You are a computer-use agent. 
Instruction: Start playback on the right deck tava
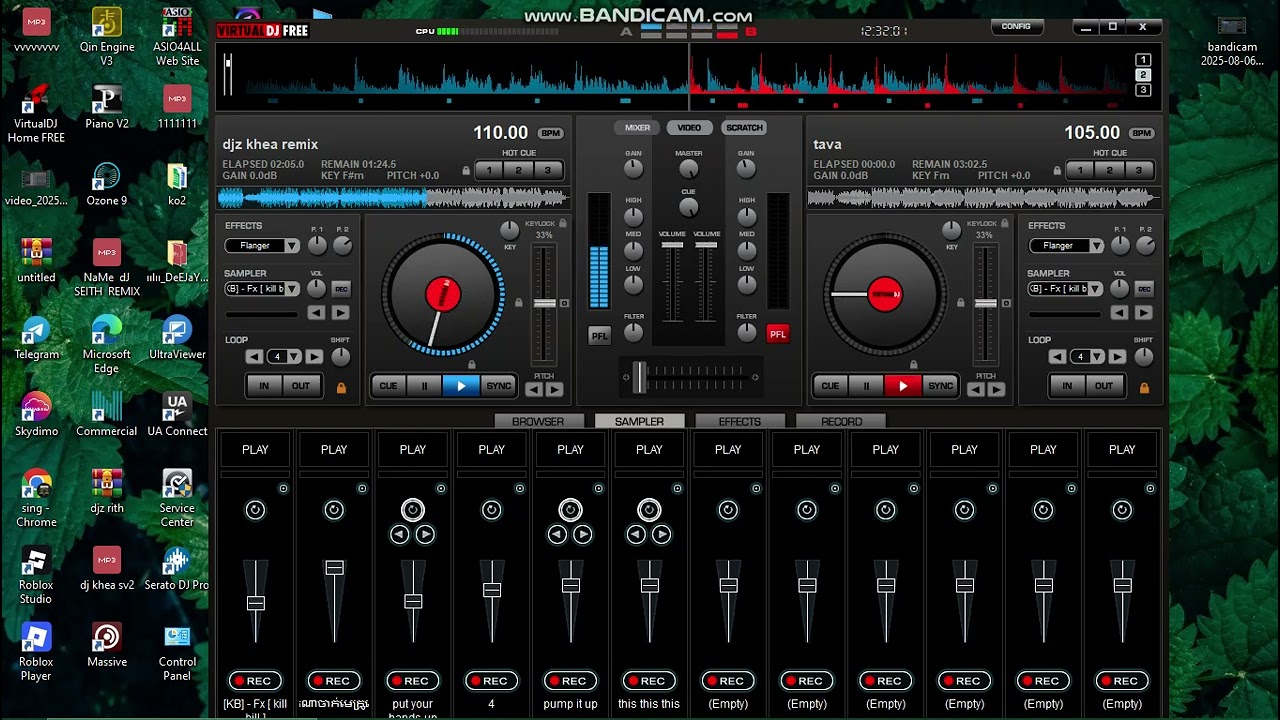pos(903,386)
